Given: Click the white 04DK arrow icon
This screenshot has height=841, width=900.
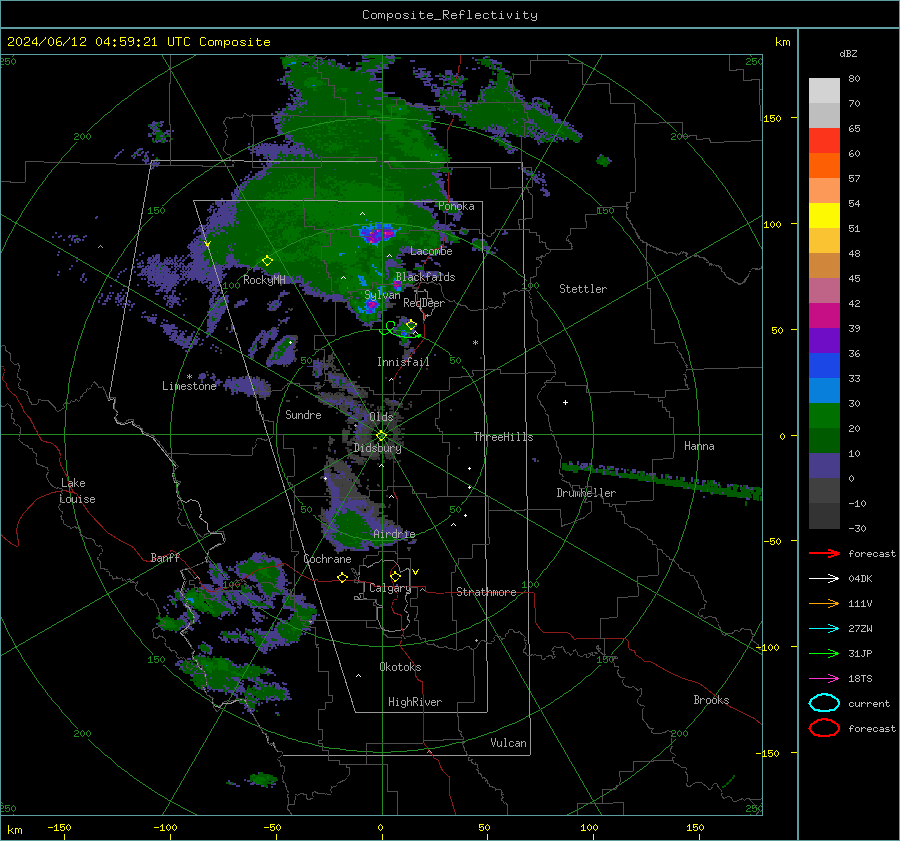Looking at the screenshot, I should coord(824,579).
